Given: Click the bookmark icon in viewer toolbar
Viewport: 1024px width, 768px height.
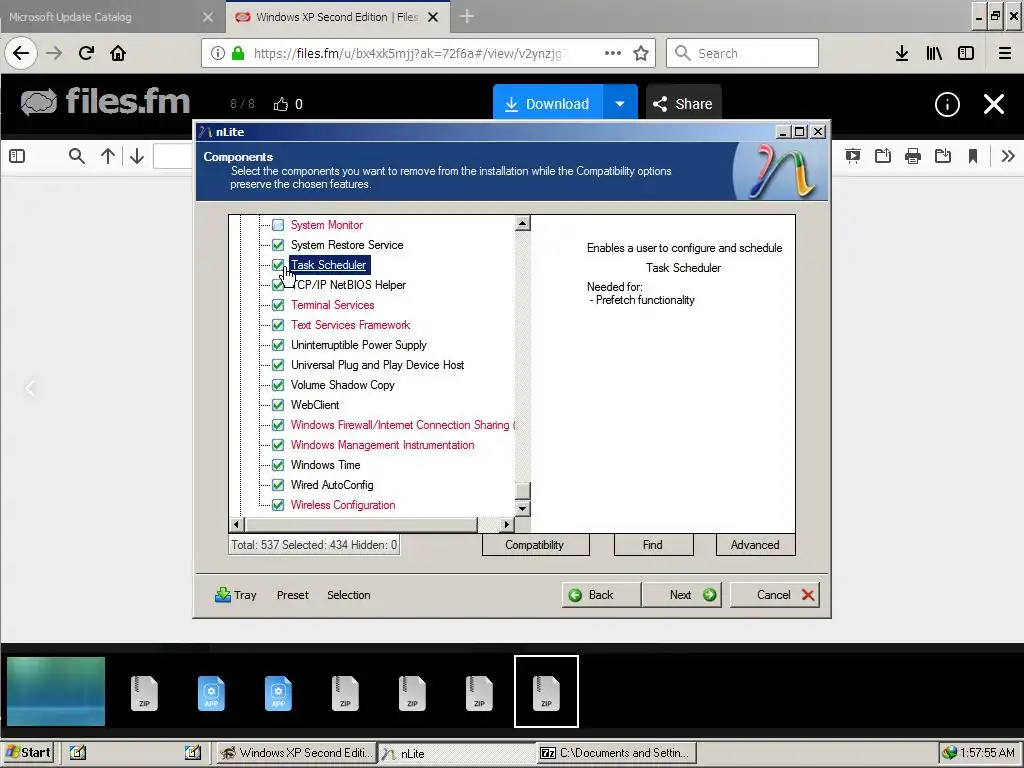Looking at the screenshot, I should tap(972, 155).
